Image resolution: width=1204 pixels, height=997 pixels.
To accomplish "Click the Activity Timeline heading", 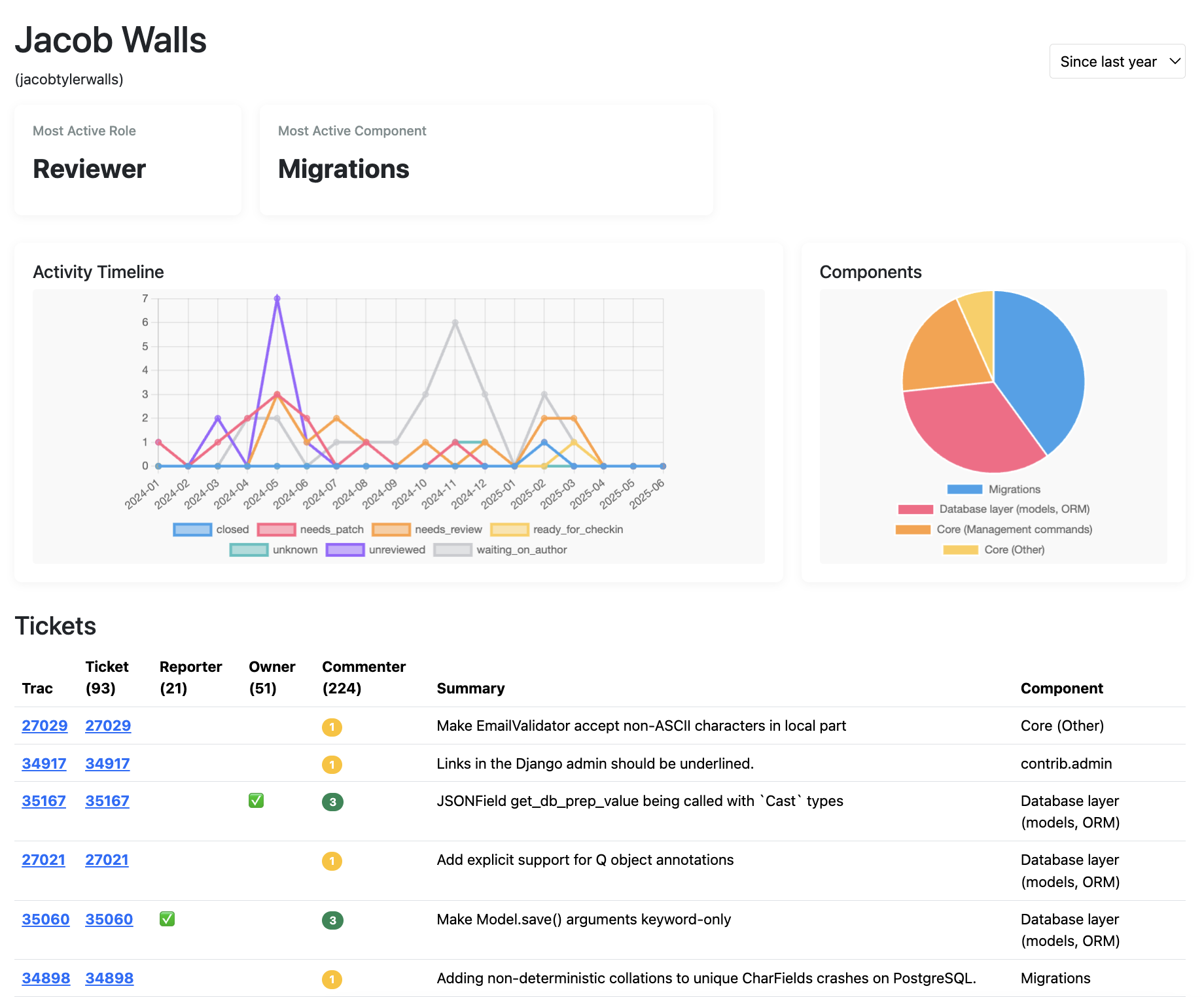I will click(x=98, y=272).
